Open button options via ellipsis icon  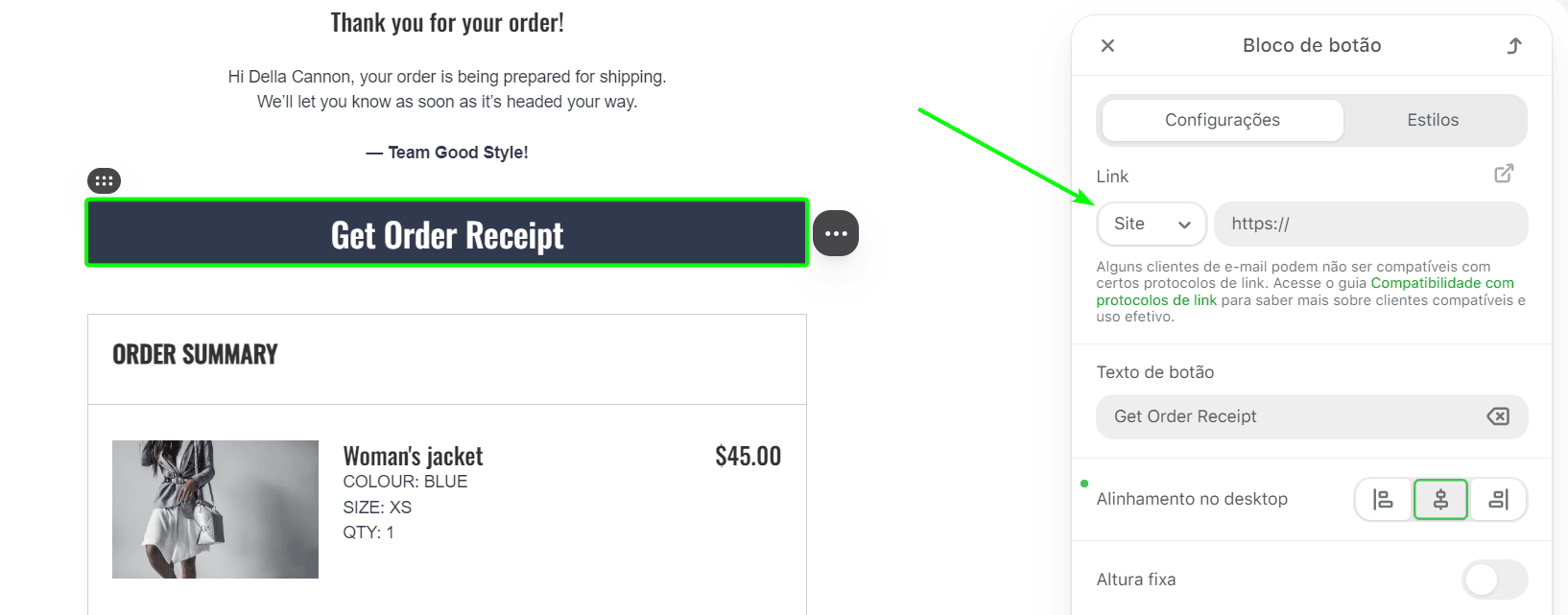click(835, 232)
